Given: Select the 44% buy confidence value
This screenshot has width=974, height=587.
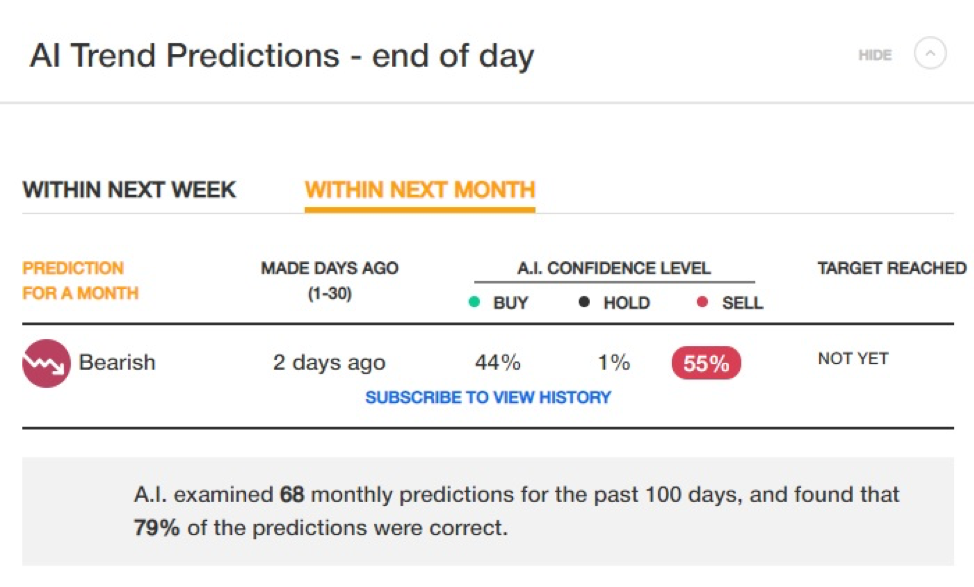Looking at the screenshot, I should (498, 362).
